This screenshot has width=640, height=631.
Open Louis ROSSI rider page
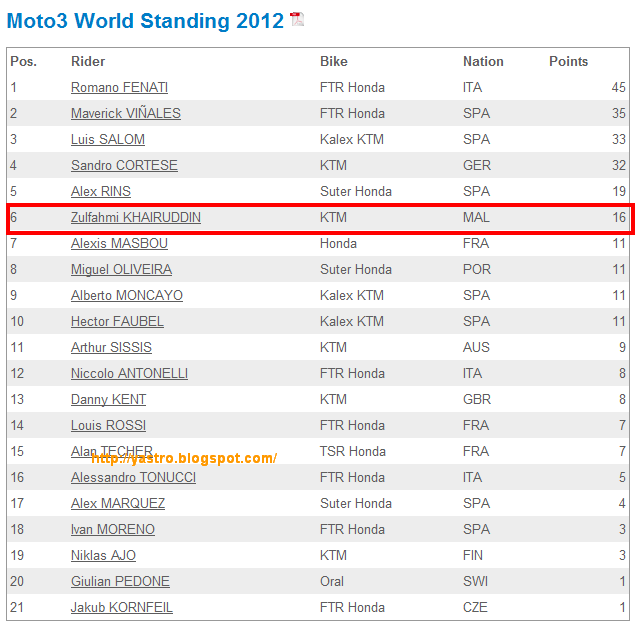coord(108,425)
